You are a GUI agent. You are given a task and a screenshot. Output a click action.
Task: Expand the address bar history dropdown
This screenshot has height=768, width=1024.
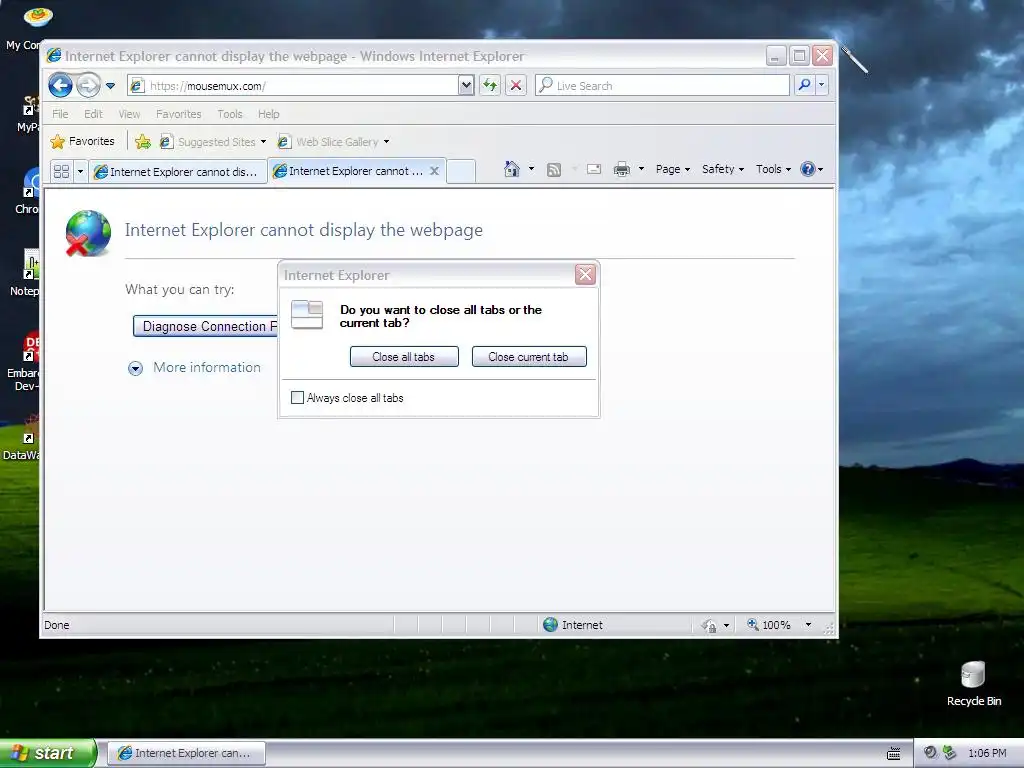[x=466, y=86]
